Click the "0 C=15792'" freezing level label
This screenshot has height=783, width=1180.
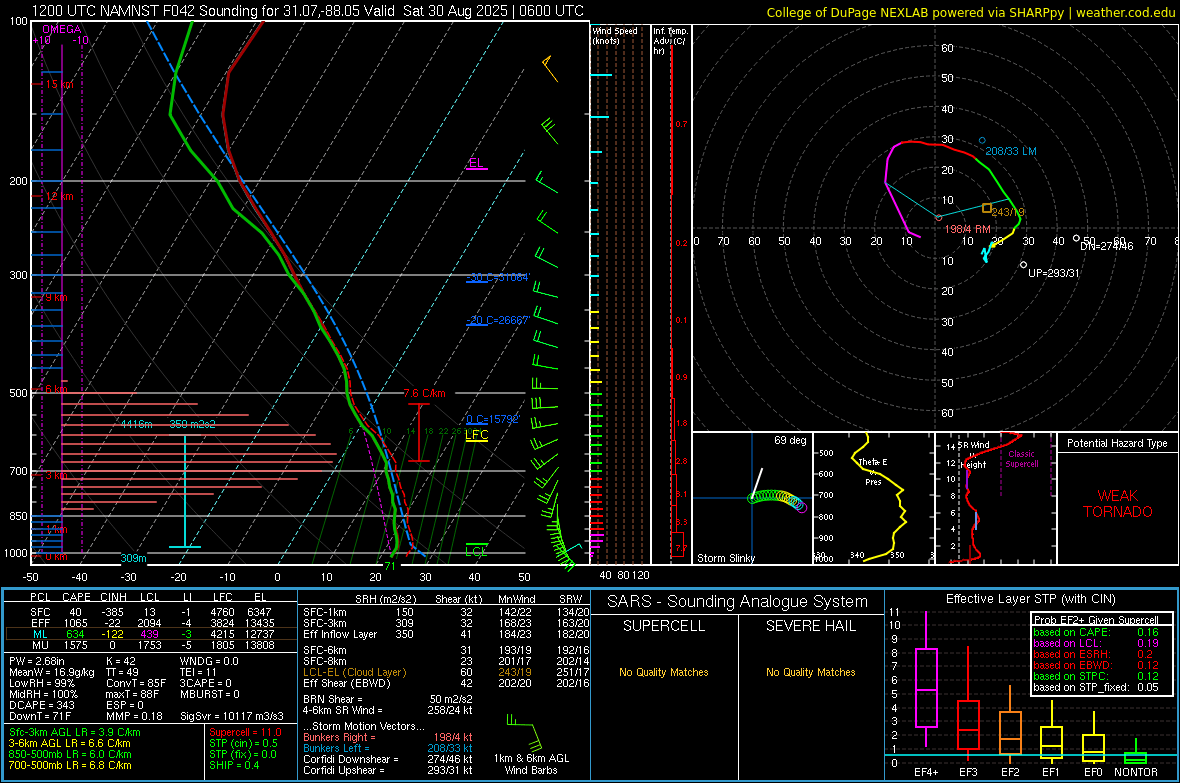(x=493, y=419)
